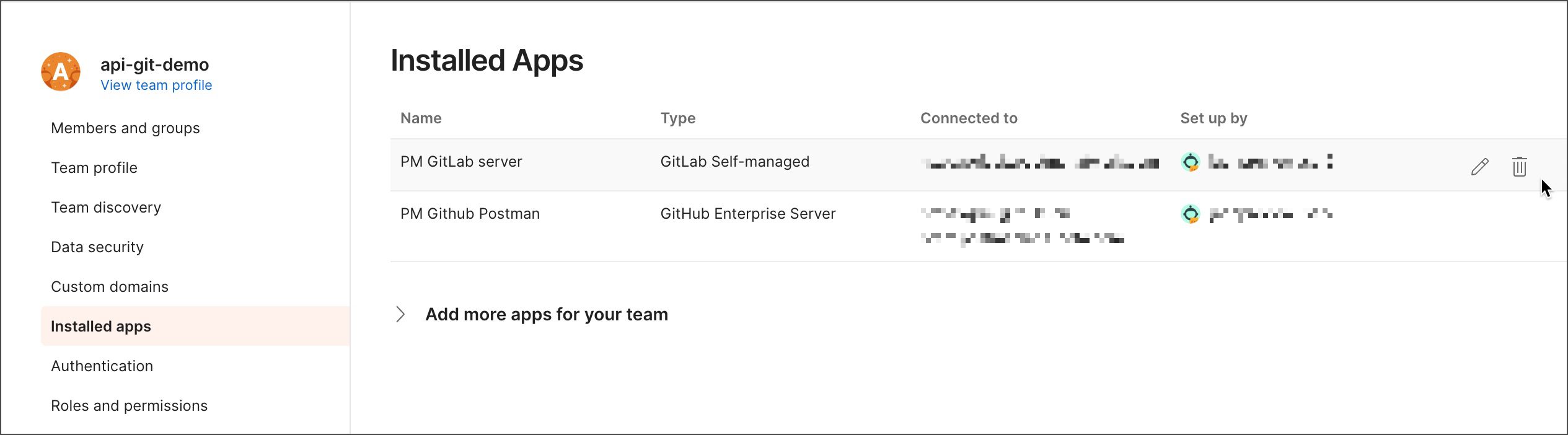The height and width of the screenshot is (435, 1568).
Task: Click the api-git-demo team avatar
Action: coord(61,72)
